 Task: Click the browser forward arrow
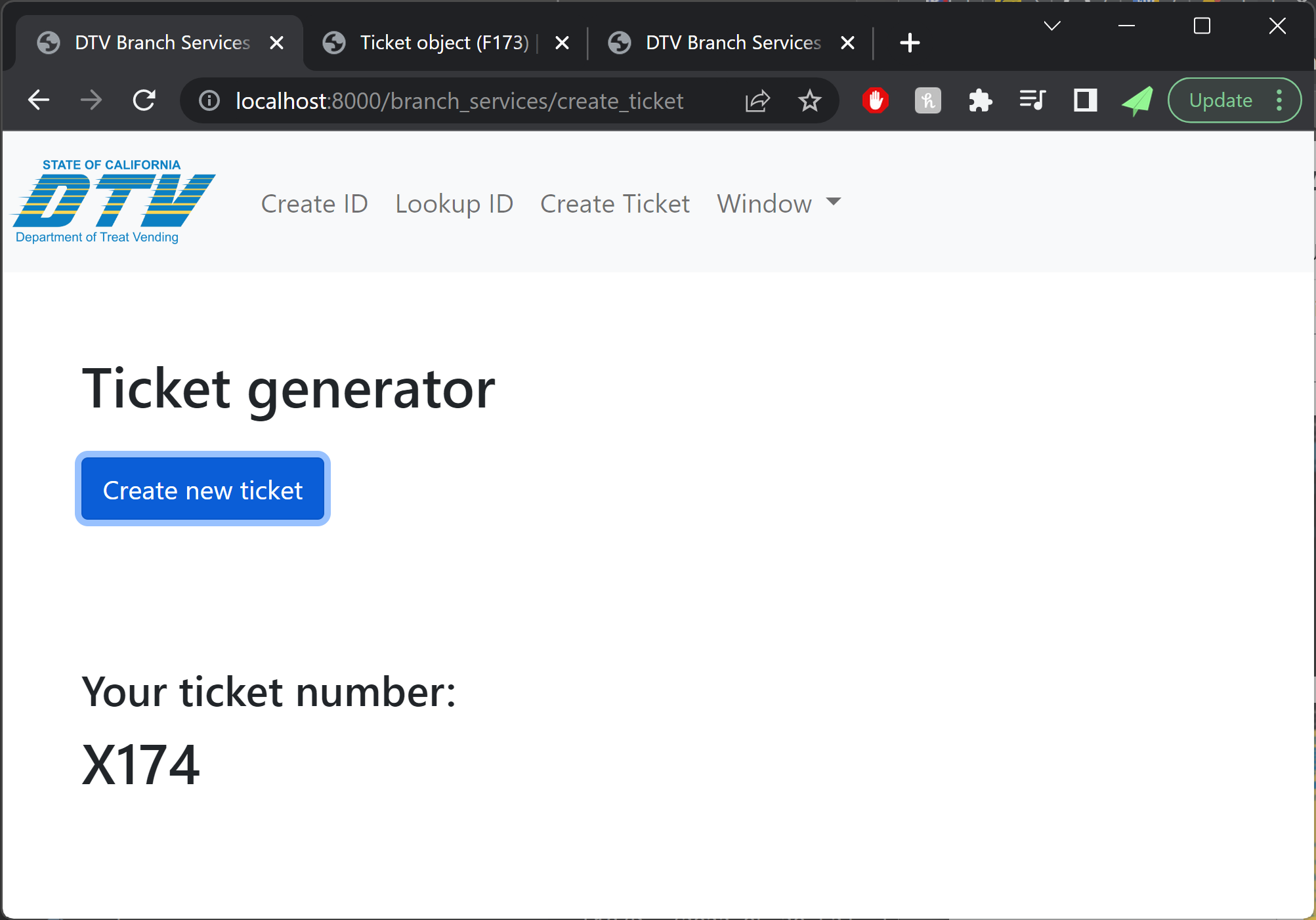(91, 100)
